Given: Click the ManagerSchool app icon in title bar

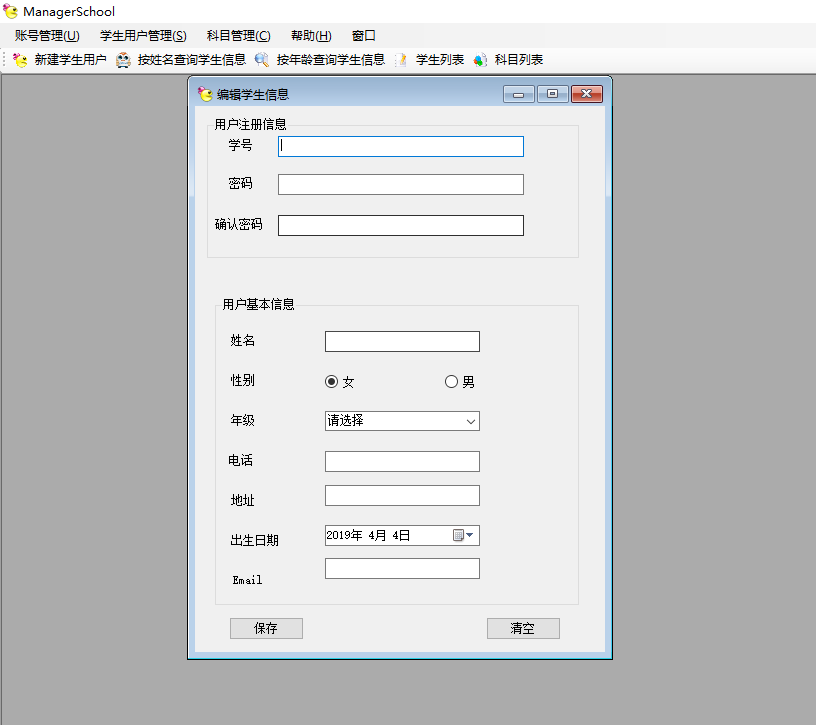Looking at the screenshot, I should coord(11,12).
